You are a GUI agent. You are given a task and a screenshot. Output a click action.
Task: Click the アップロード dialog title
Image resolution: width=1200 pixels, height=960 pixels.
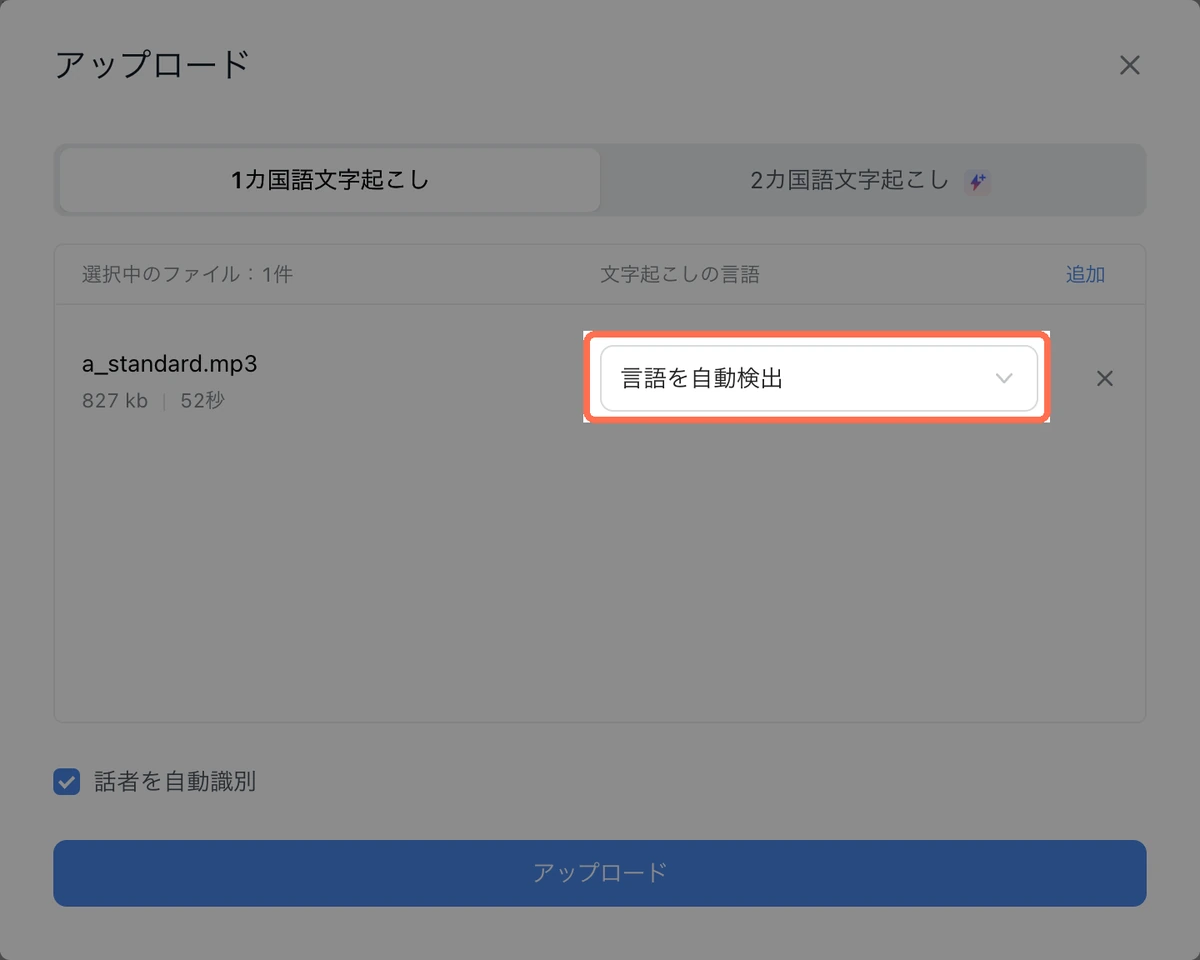coord(152,65)
